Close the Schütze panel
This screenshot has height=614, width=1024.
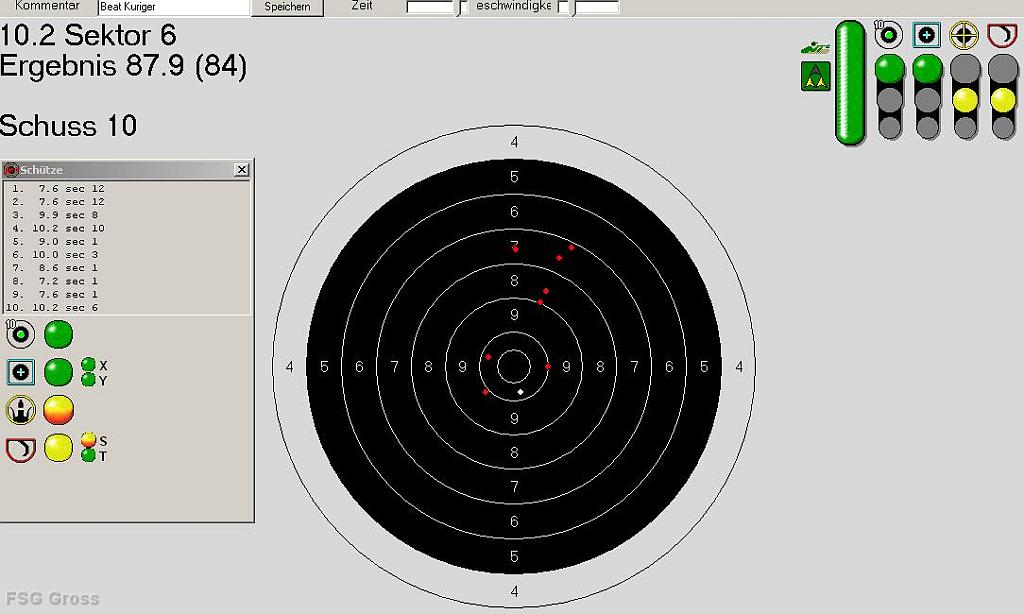[x=242, y=170]
